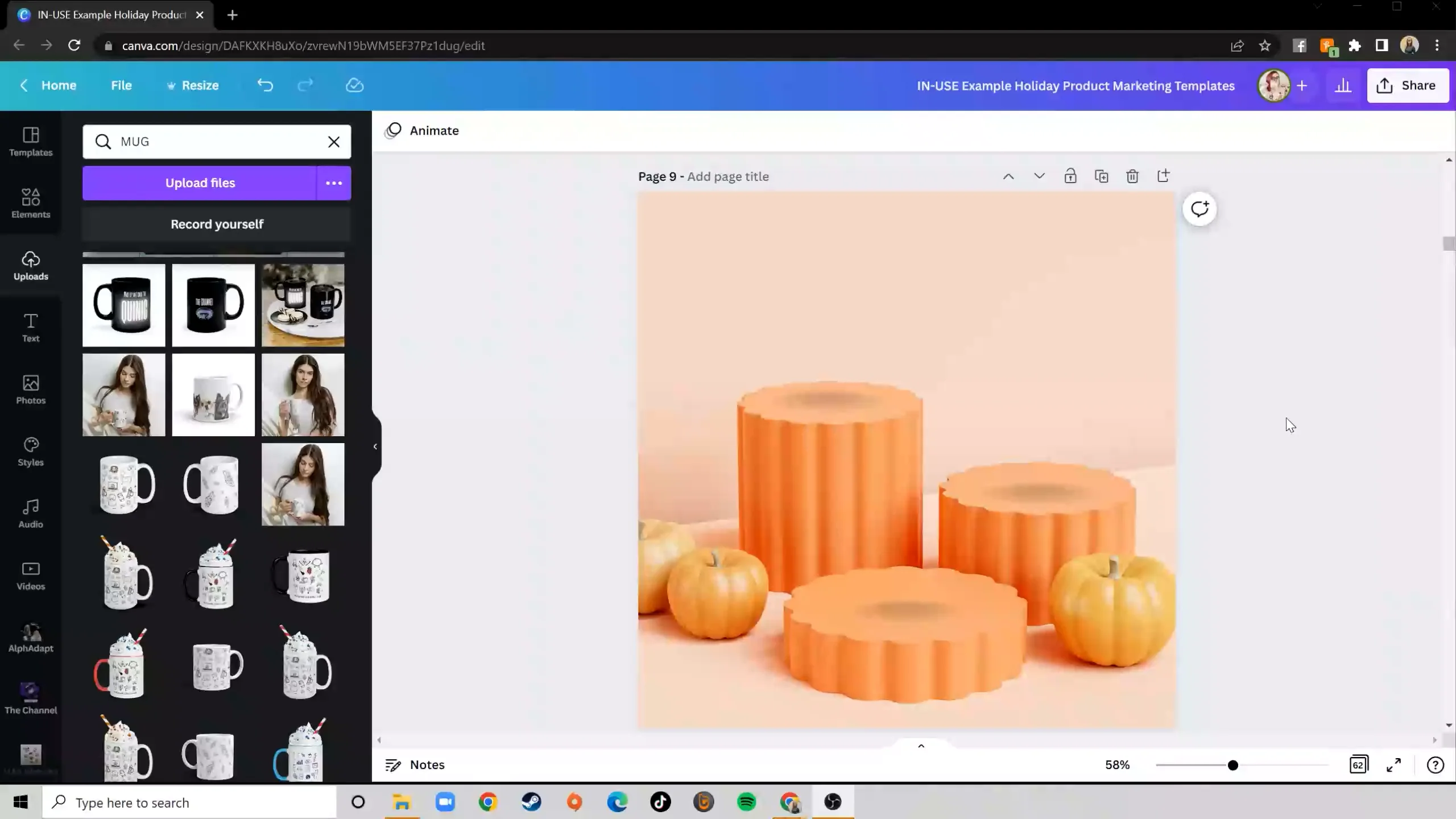Screen dimensions: 1456x819
Task: Click the pumpkin podium canvas image
Action: [906, 460]
